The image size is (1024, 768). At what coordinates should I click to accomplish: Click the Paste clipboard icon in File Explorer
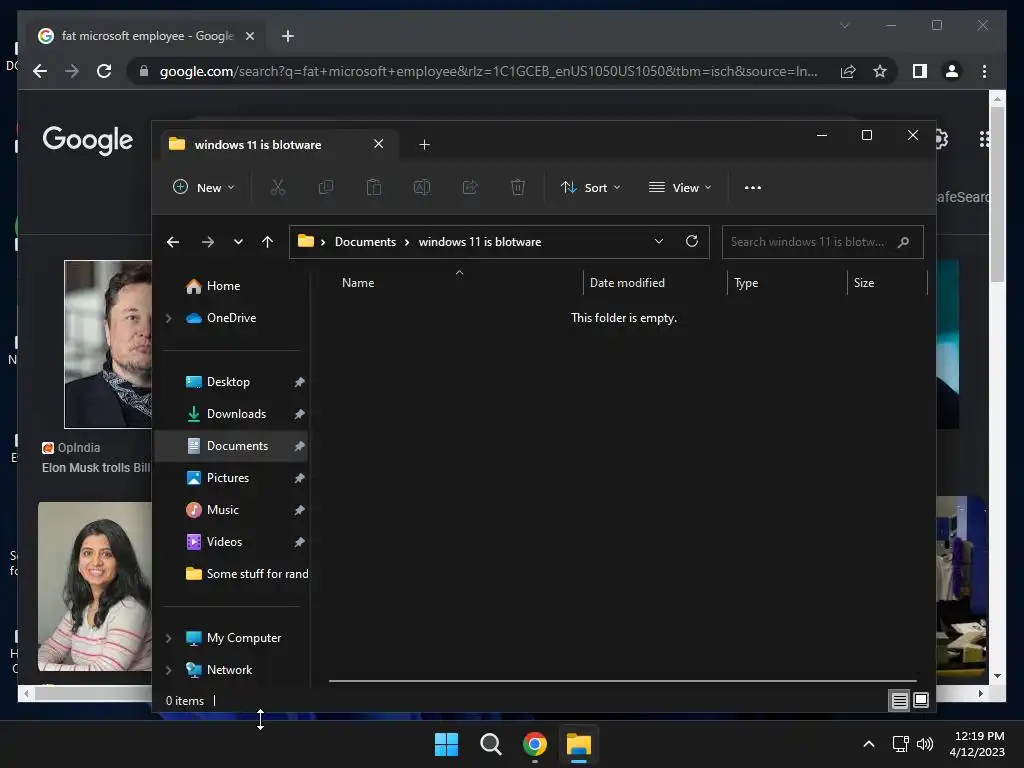pos(374,187)
